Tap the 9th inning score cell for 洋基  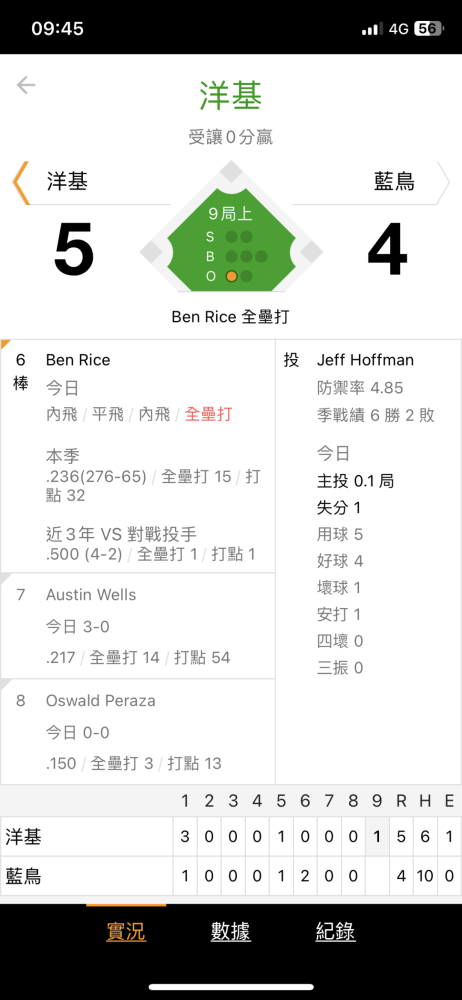377,836
